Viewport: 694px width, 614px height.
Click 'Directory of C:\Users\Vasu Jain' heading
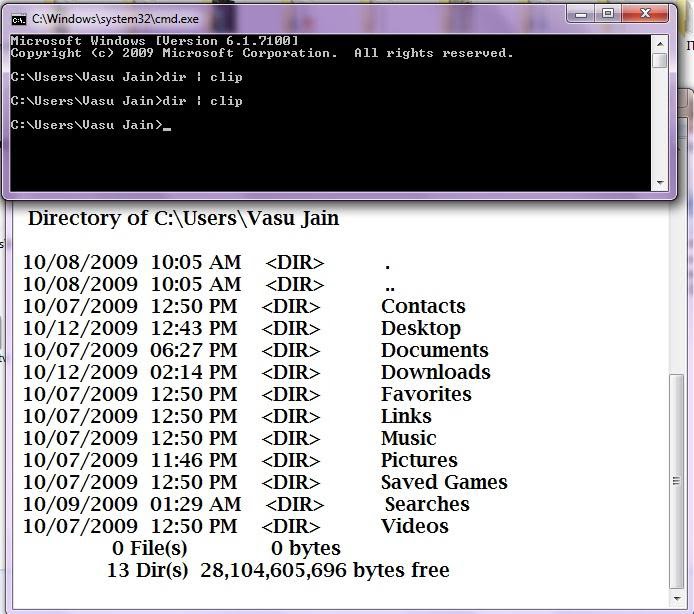183,218
